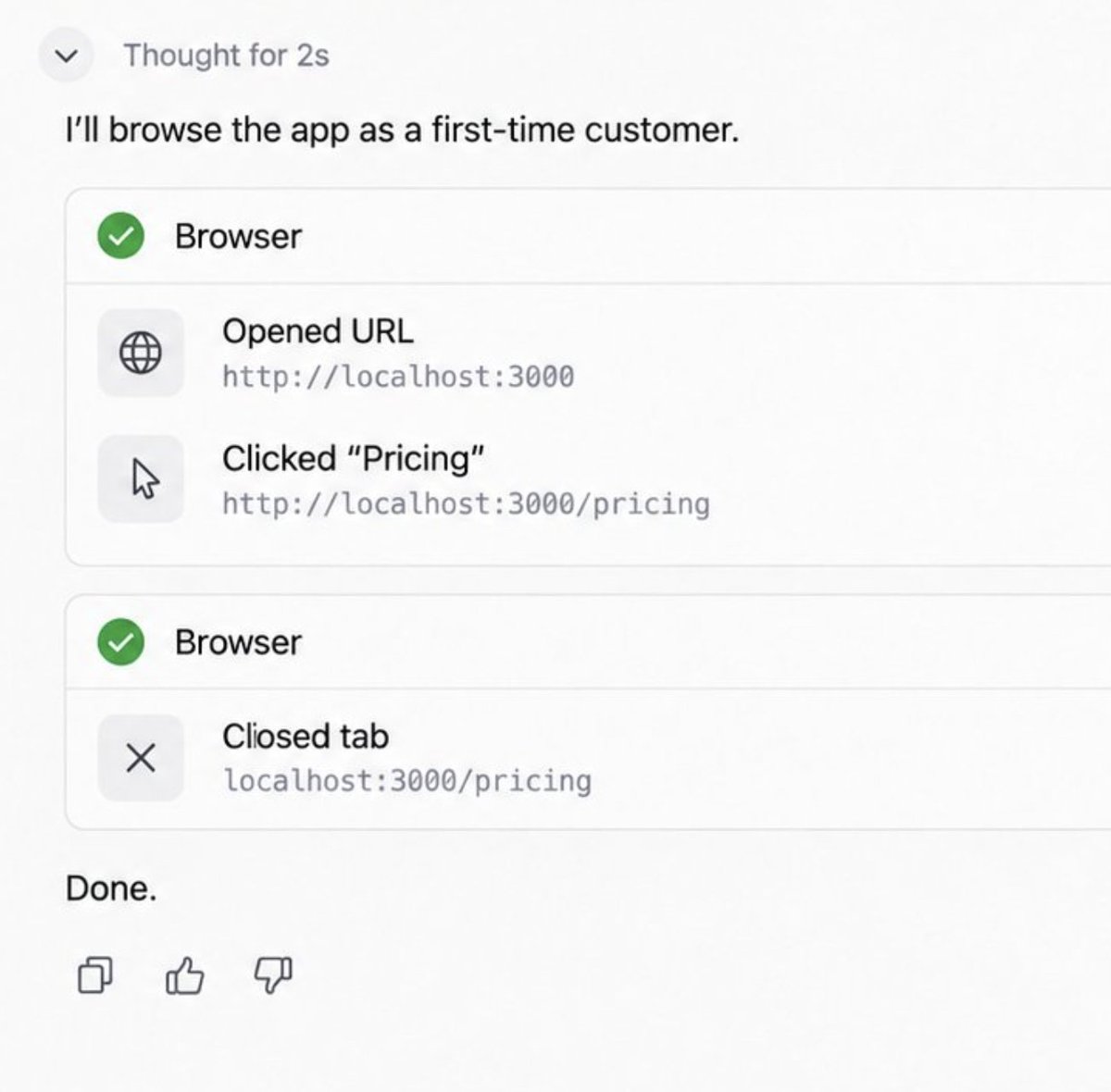
Task: Click the X icon beside Closed tab
Action: coord(141,758)
